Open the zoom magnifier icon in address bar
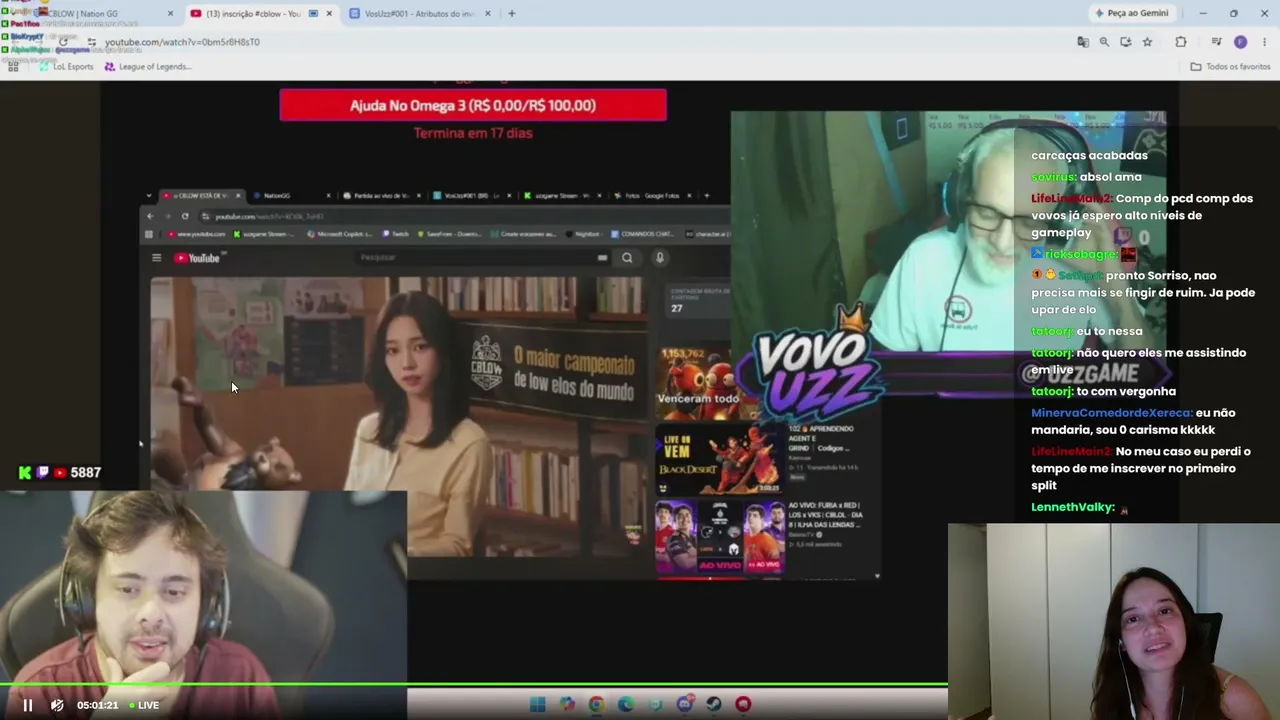1280x720 pixels. (1104, 42)
